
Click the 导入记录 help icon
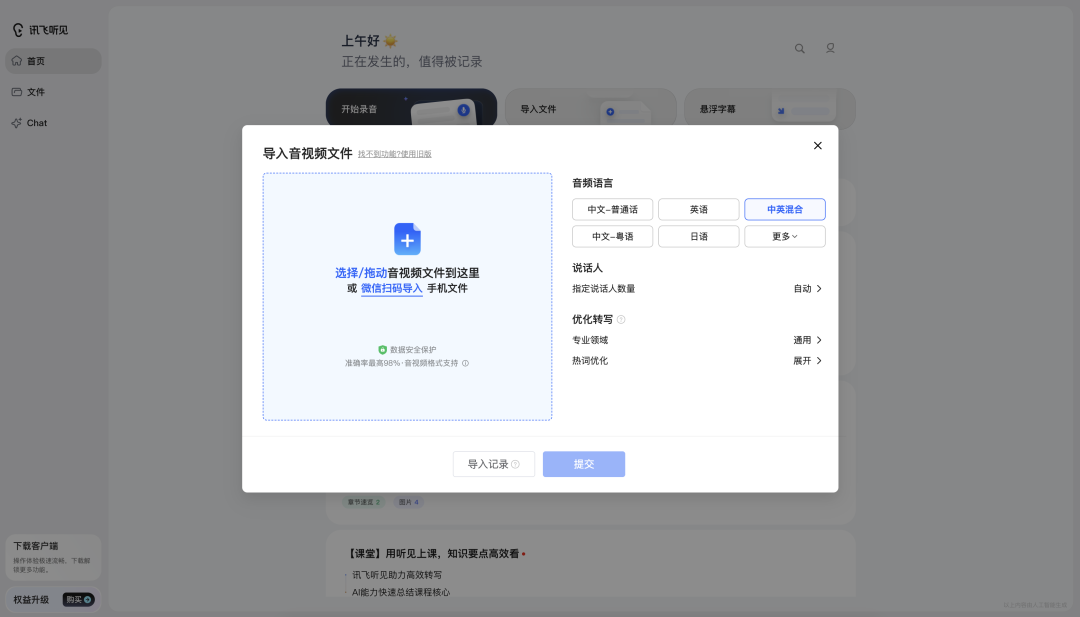point(515,464)
